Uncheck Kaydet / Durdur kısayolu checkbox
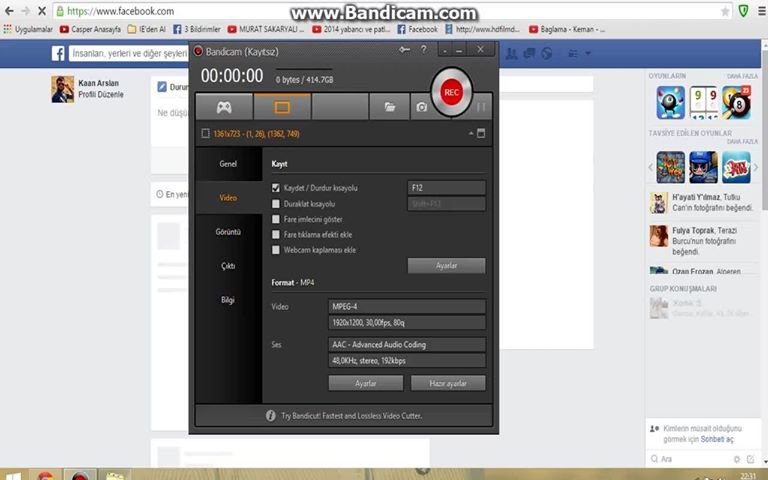 [276, 188]
